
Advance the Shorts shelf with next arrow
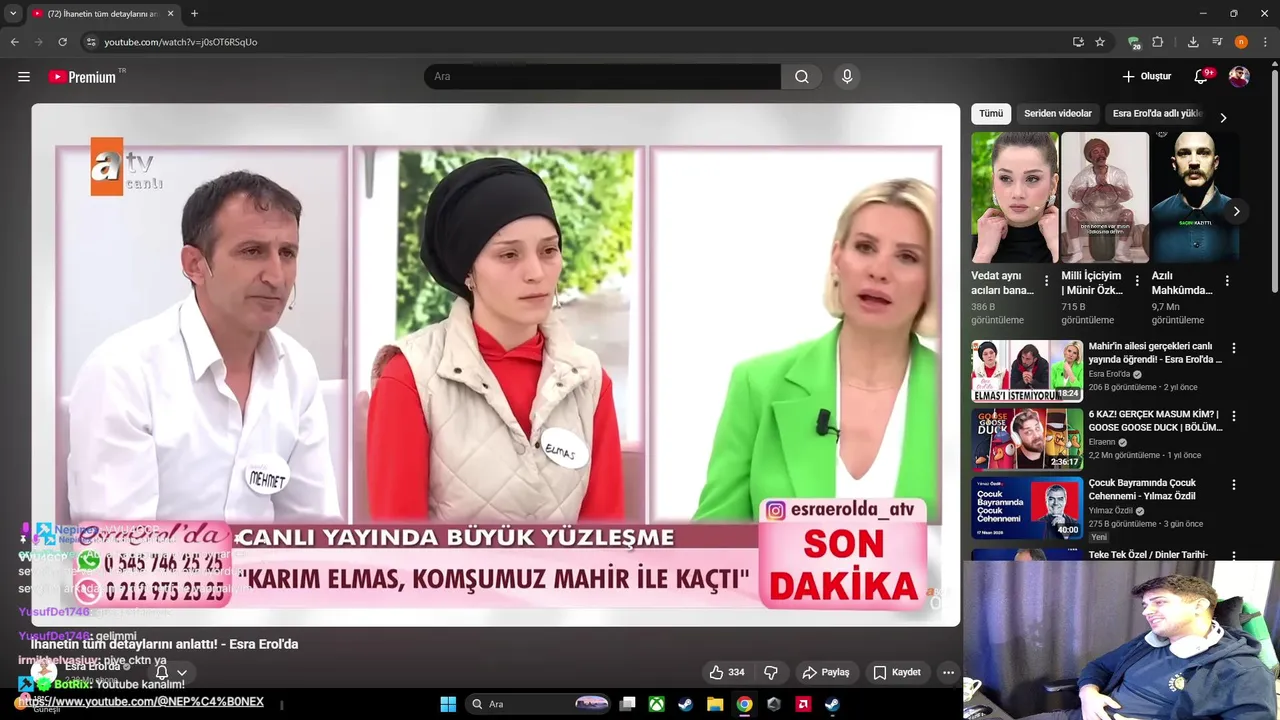pyautogui.click(x=1236, y=211)
